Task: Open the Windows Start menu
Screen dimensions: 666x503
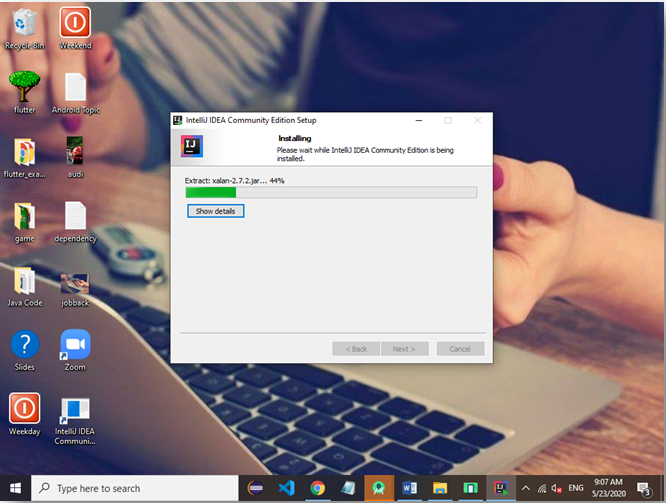Action: click(x=15, y=489)
